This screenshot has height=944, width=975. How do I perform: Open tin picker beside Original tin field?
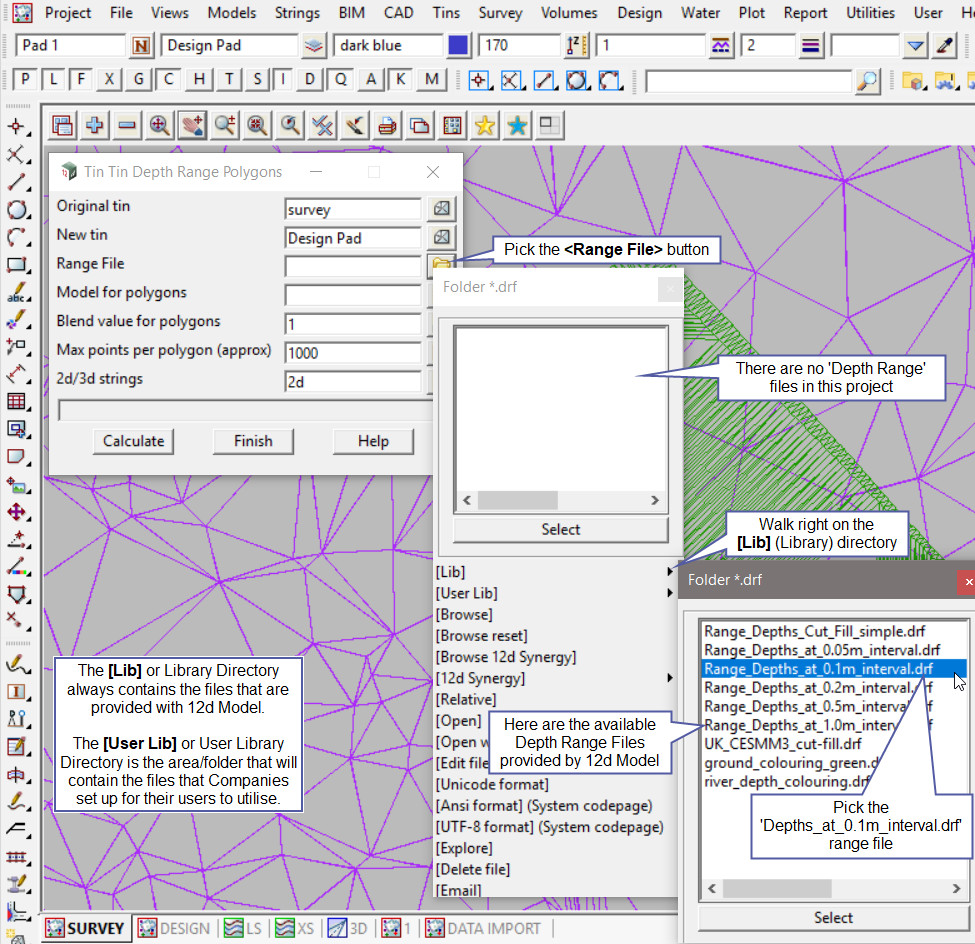click(x=441, y=209)
